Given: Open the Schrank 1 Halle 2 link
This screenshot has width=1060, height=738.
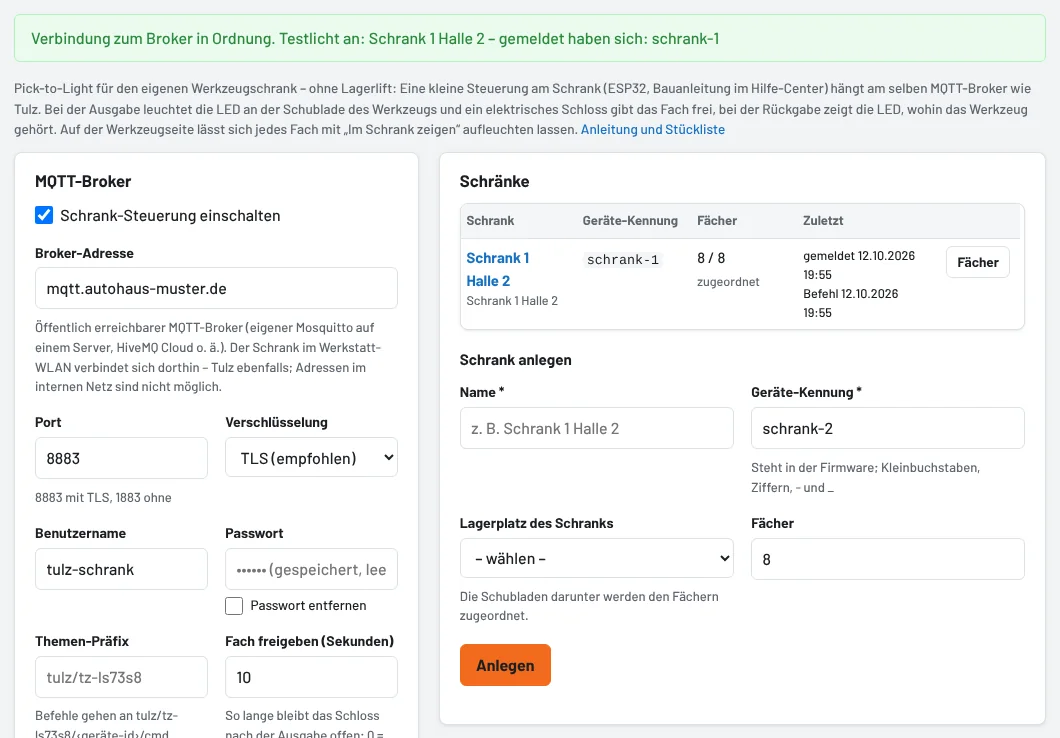Looking at the screenshot, I should [x=498, y=269].
